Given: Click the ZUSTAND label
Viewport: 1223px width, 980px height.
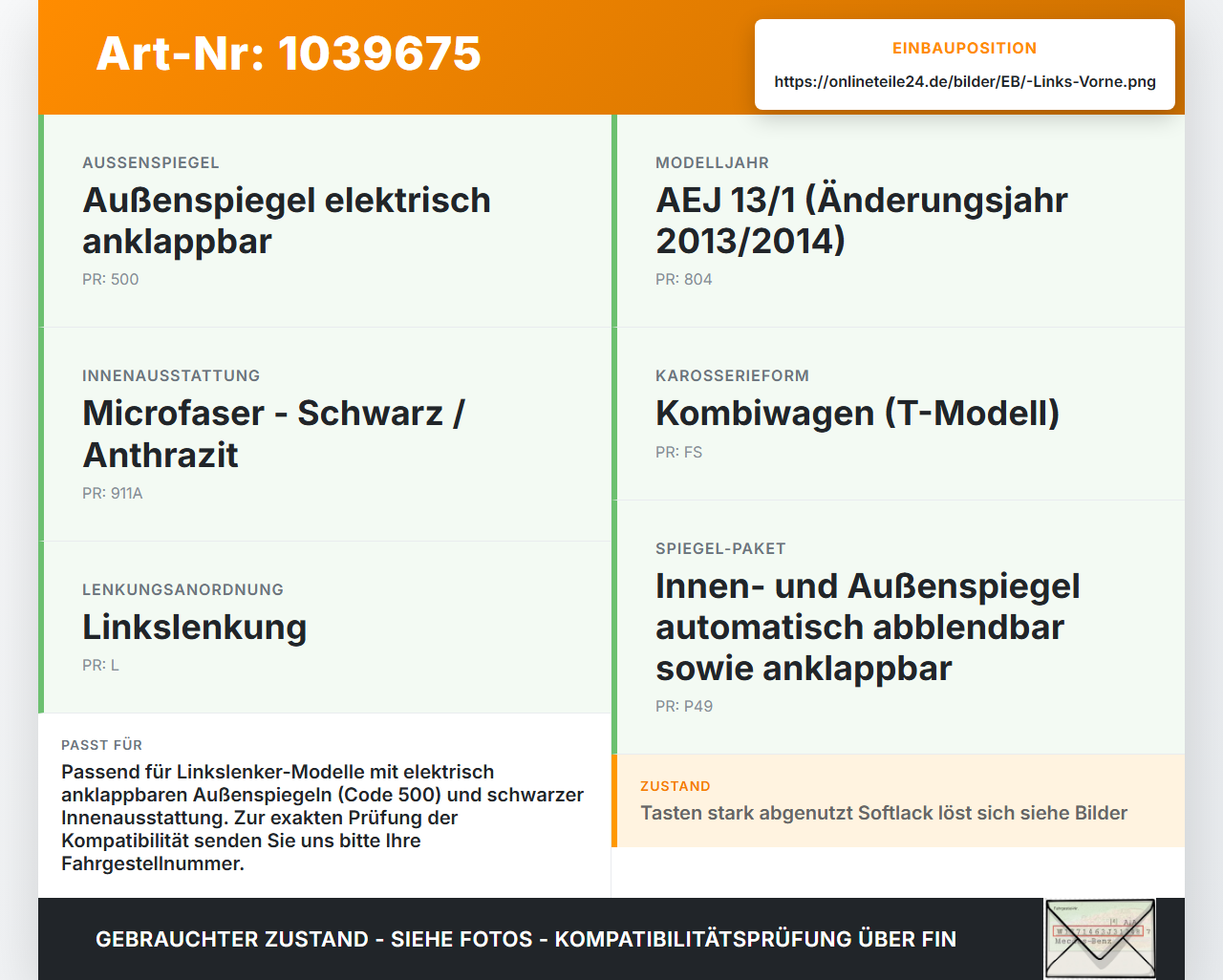Looking at the screenshot, I should (x=676, y=786).
